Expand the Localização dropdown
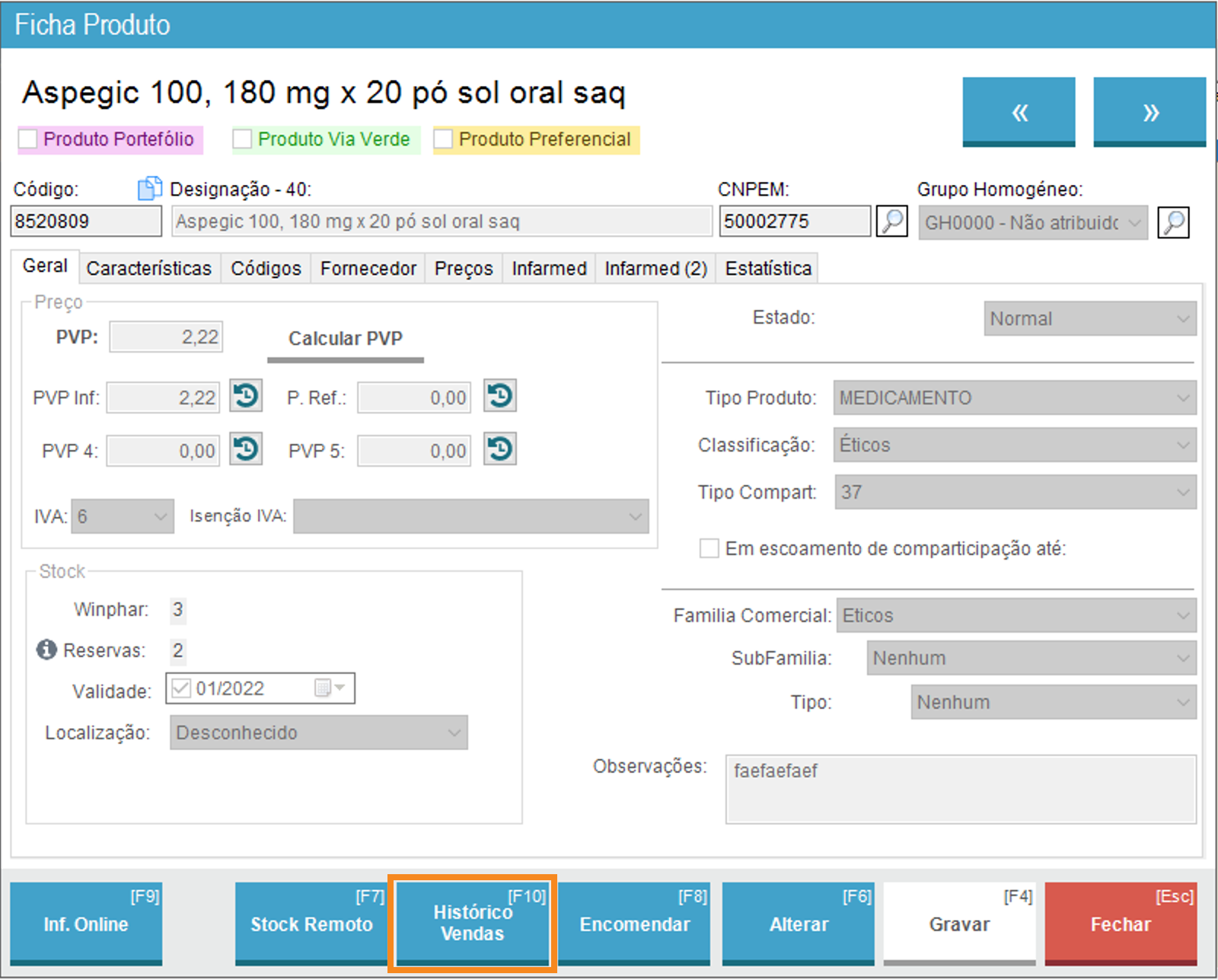 (318, 733)
